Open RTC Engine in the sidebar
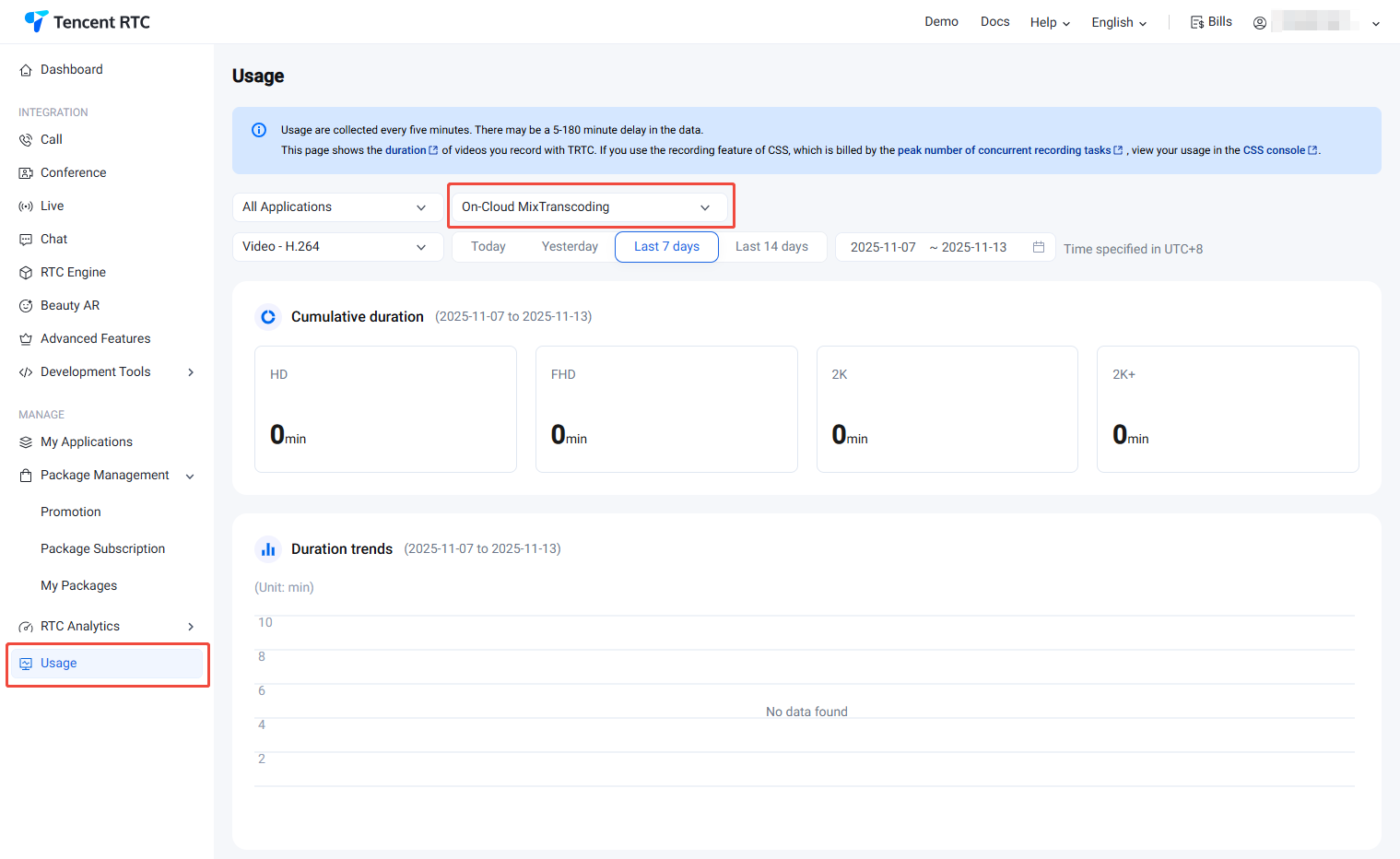Viewport: 1400px width, 859px height. click(73, 272)
